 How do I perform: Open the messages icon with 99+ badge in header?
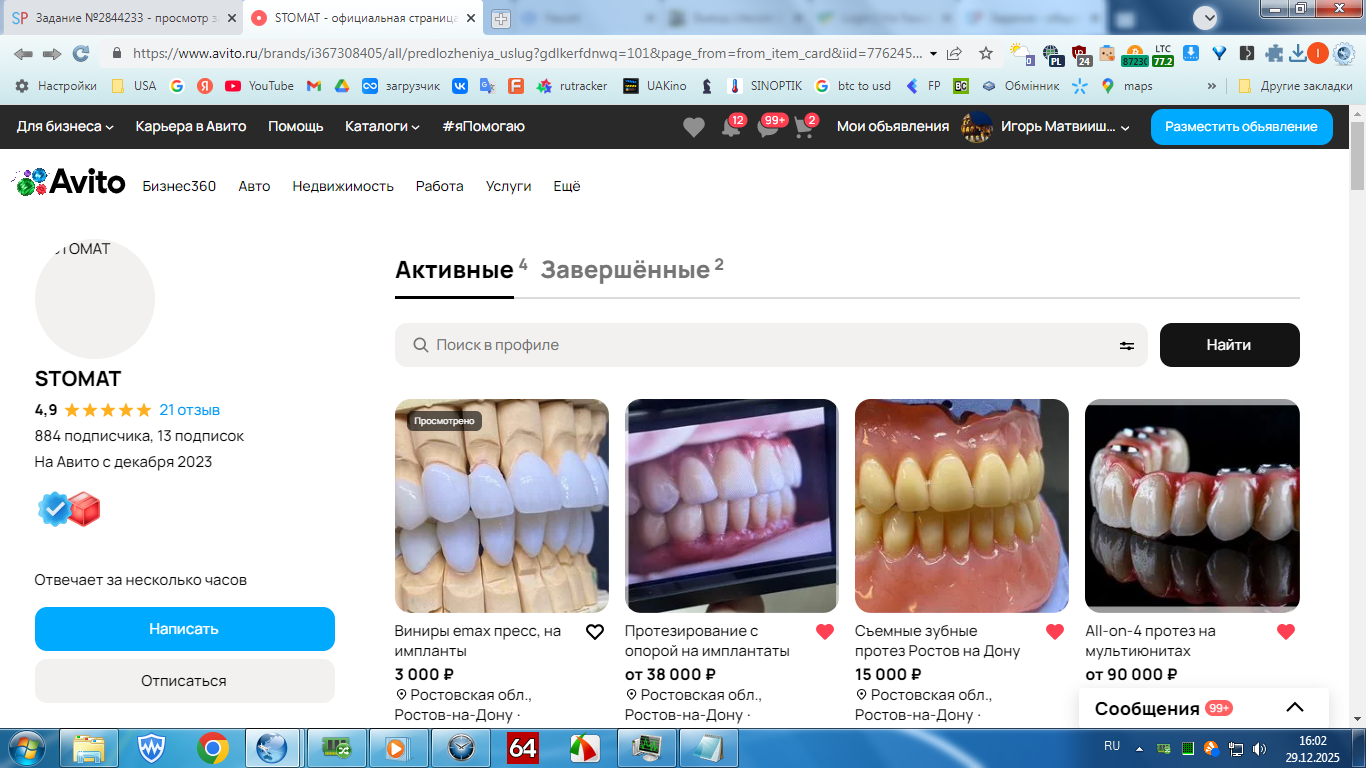point(769,127)
